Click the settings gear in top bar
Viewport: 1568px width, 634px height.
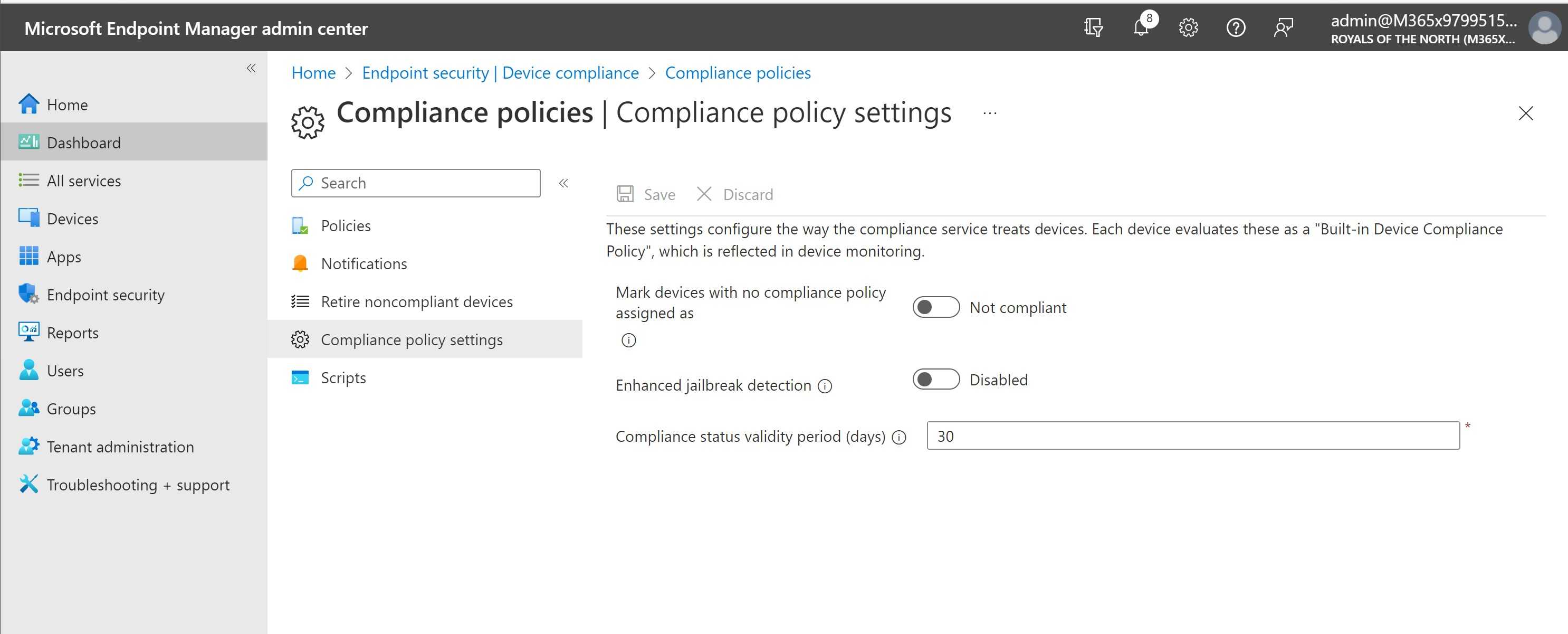[x=1188, y=27]
